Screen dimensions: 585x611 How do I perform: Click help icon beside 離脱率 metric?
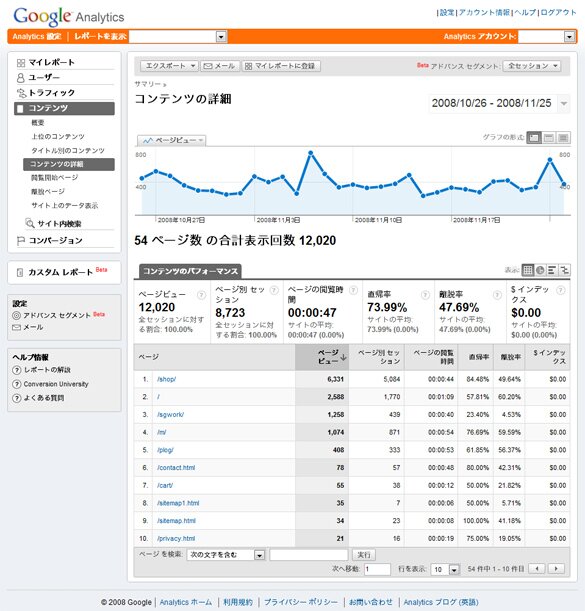[497, 295]
